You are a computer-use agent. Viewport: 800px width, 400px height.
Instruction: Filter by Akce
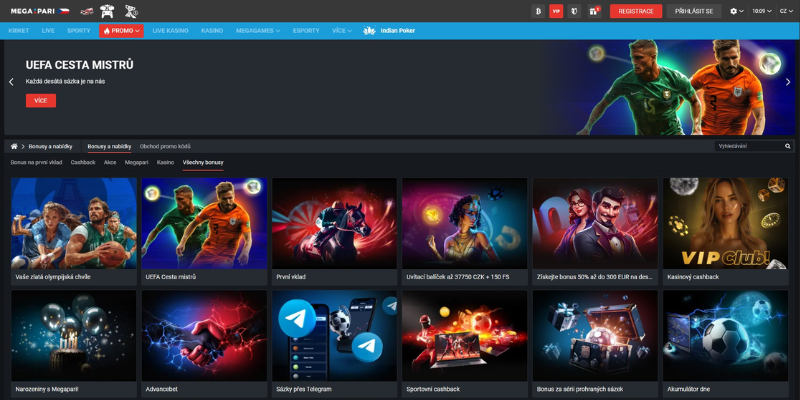pyautogui.click(x=110, y=162)
